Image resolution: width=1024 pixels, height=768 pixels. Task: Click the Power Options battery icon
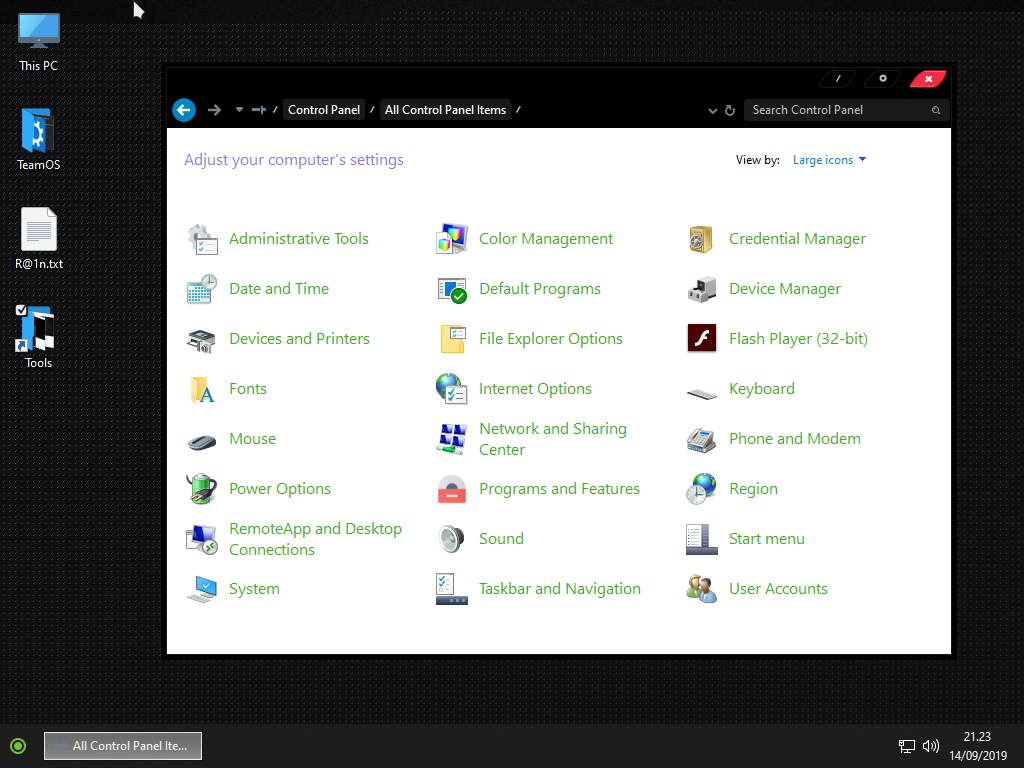click(202, 489)
